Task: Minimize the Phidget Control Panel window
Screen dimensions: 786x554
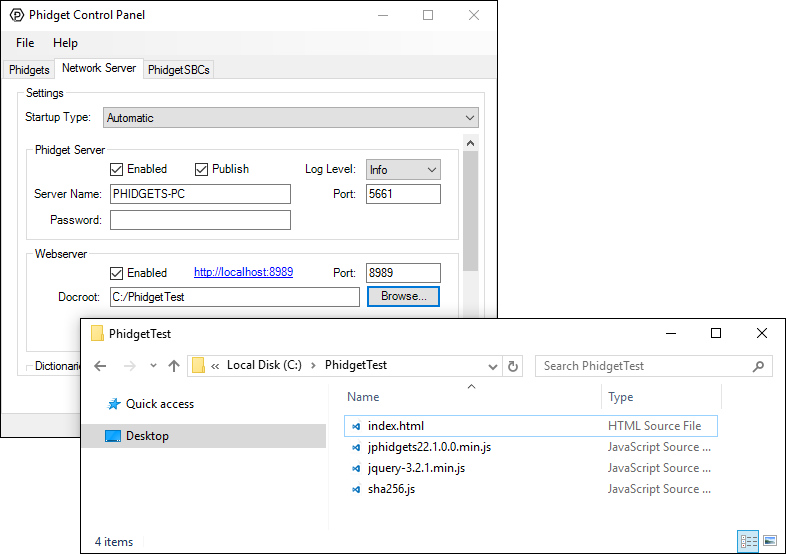Action: tap(383, 16)
